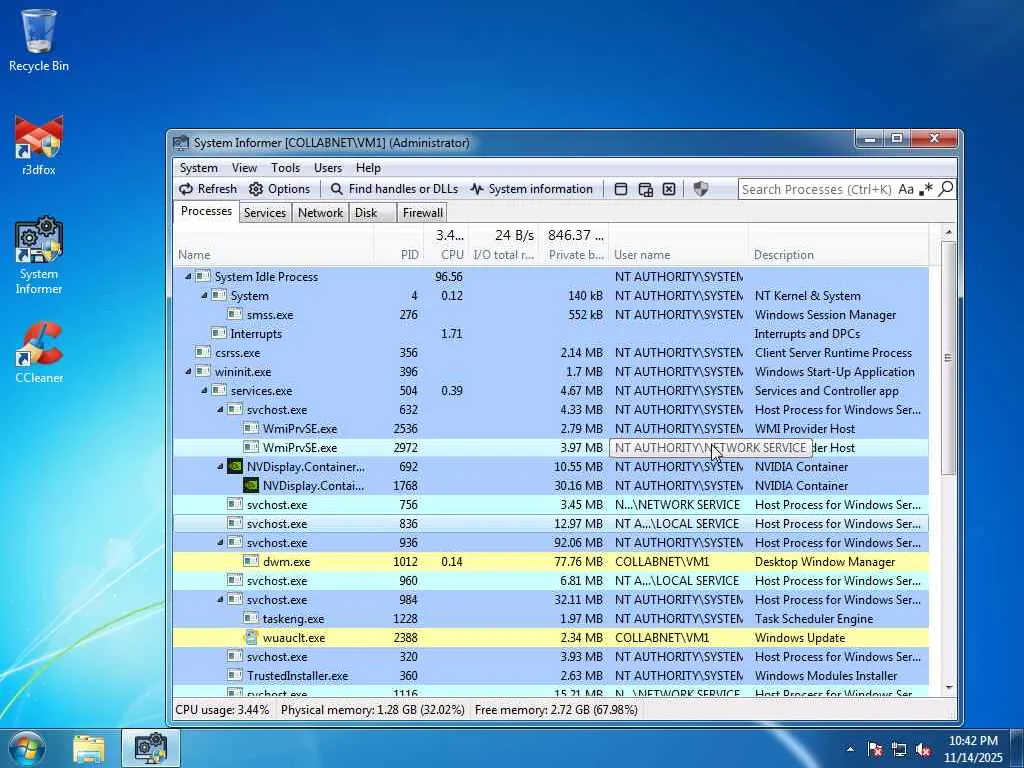The width and height of the screenshot is (1024, 768).
Task: Click the scrollbar down arrow
Action: click(948, 688)
